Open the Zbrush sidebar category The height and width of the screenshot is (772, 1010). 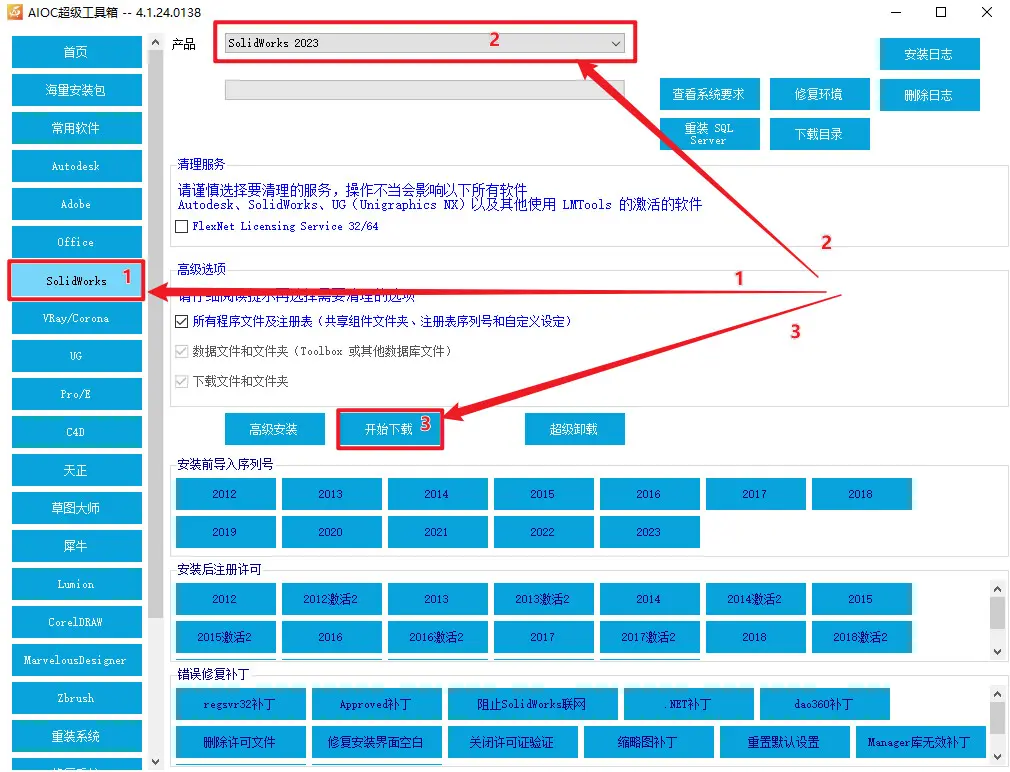(x=77, y=698)
